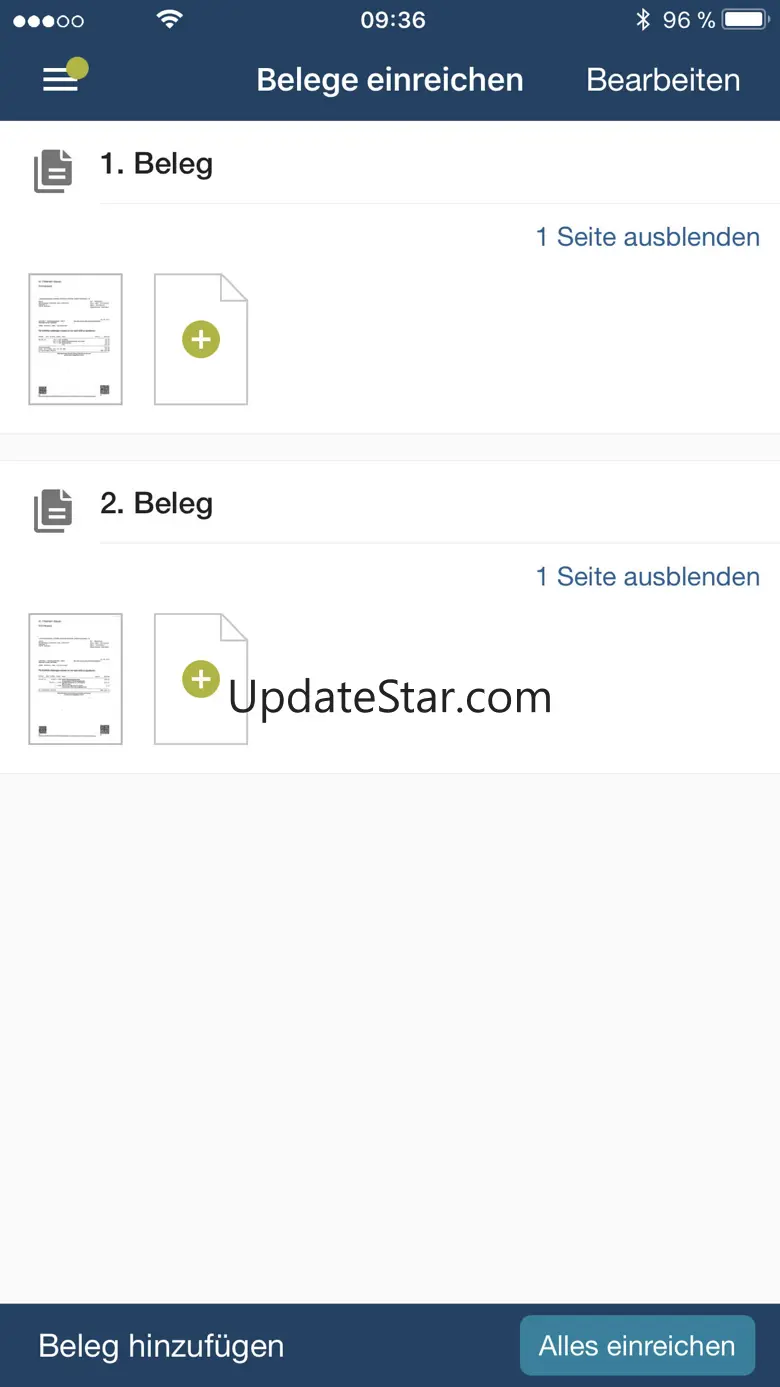The width and height of the screenshot is (780, 1387).
Task: Select the 1. Beleg heading
Action: coord(157,164)
